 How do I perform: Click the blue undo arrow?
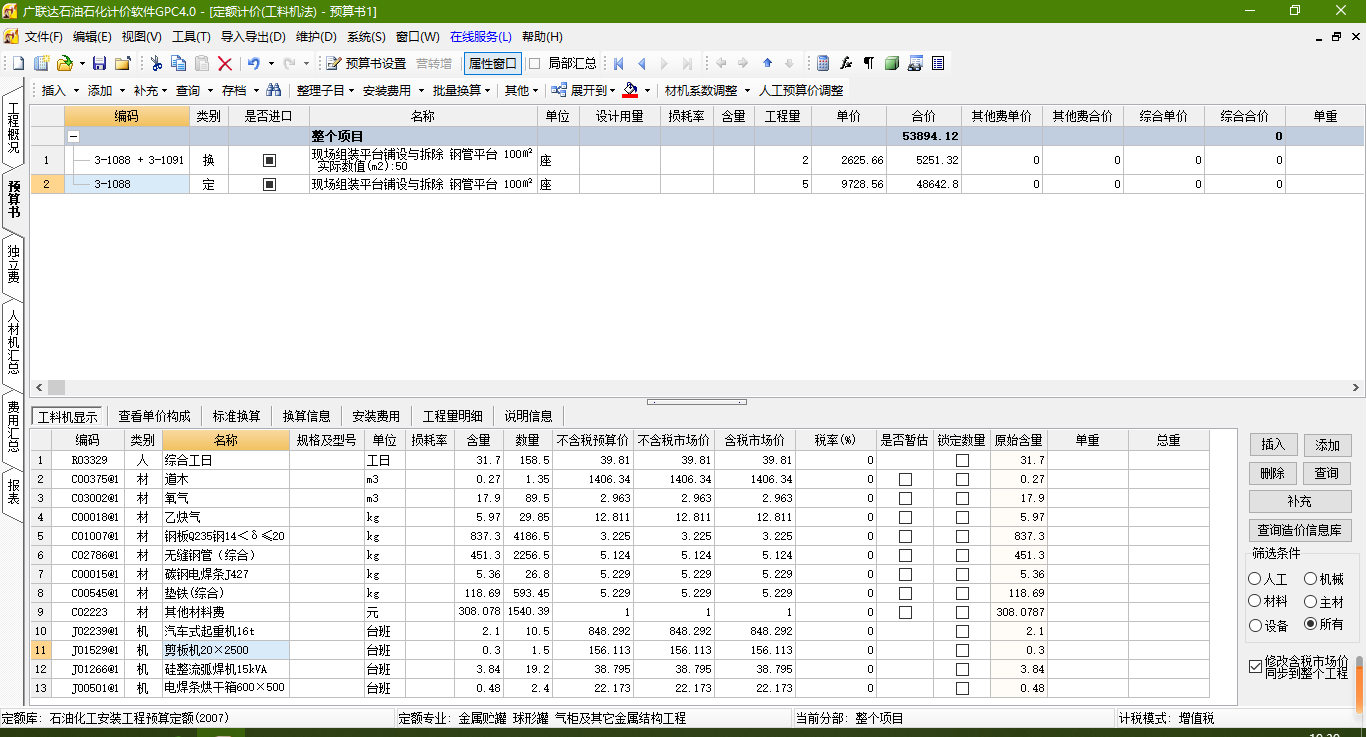(254, 63)
